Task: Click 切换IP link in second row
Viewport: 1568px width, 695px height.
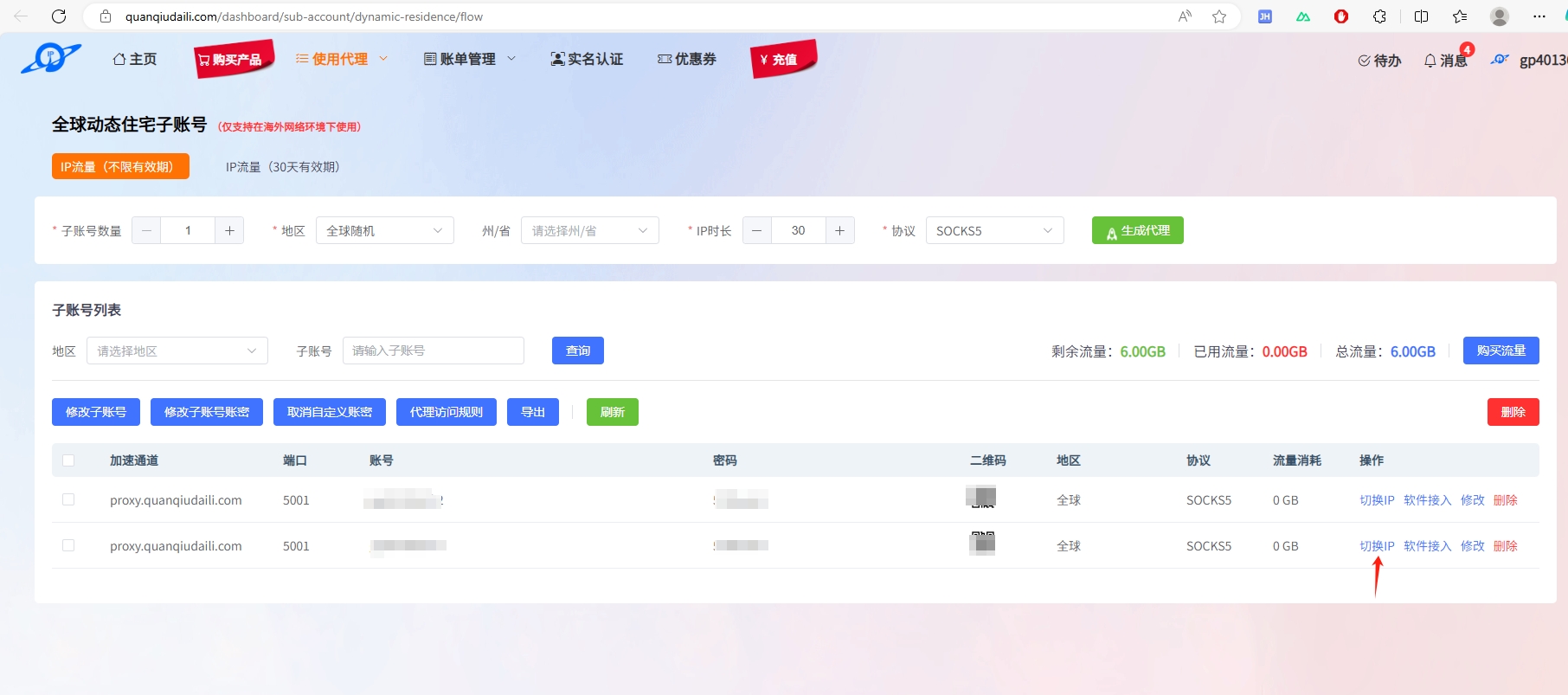Action: coord(1376,546)
